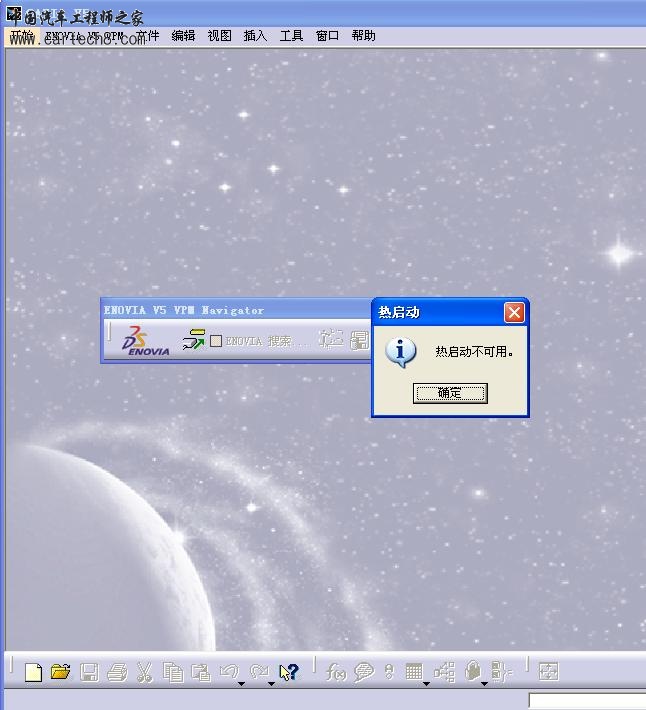Open the 文件 menu

pyautogui.click(x=148, y=36)
